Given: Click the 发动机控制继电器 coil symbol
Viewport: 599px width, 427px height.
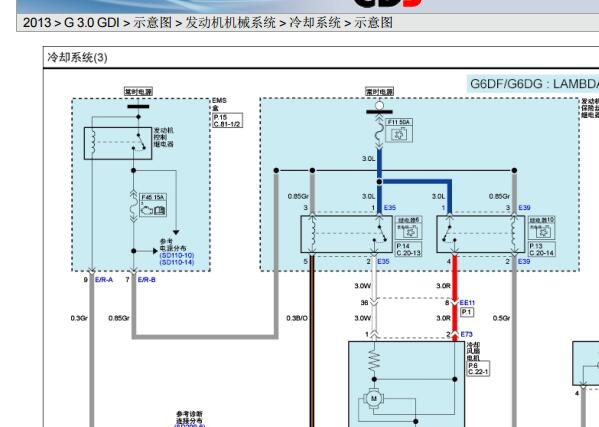Looking at the screenshot, I should pos(92,144).
